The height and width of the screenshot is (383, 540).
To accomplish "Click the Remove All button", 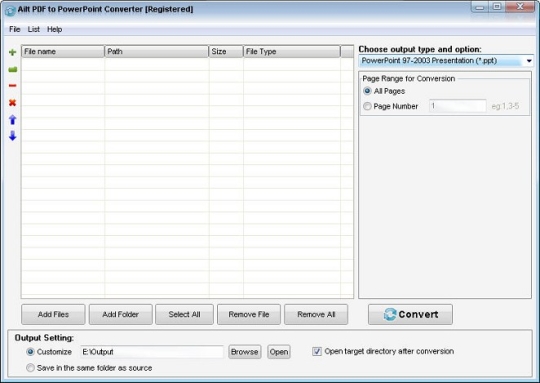I will [x=316, y=314].
